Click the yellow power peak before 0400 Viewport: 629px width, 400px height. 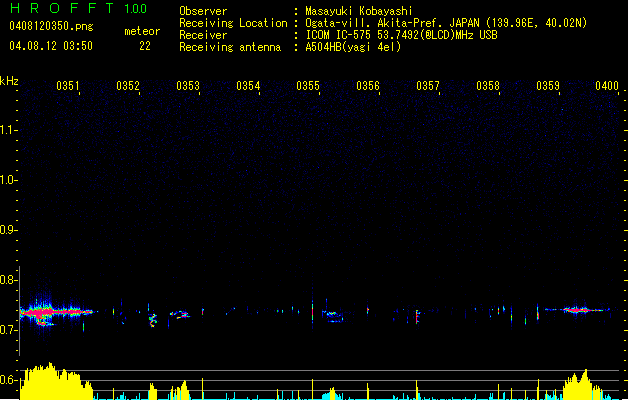(x=582, y=386)
